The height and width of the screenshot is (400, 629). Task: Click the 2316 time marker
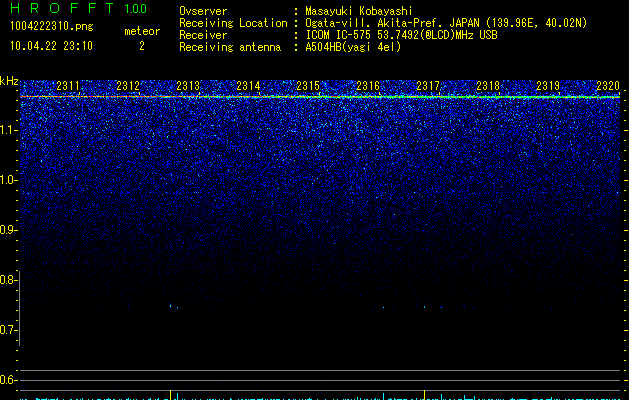click(368, 86)
